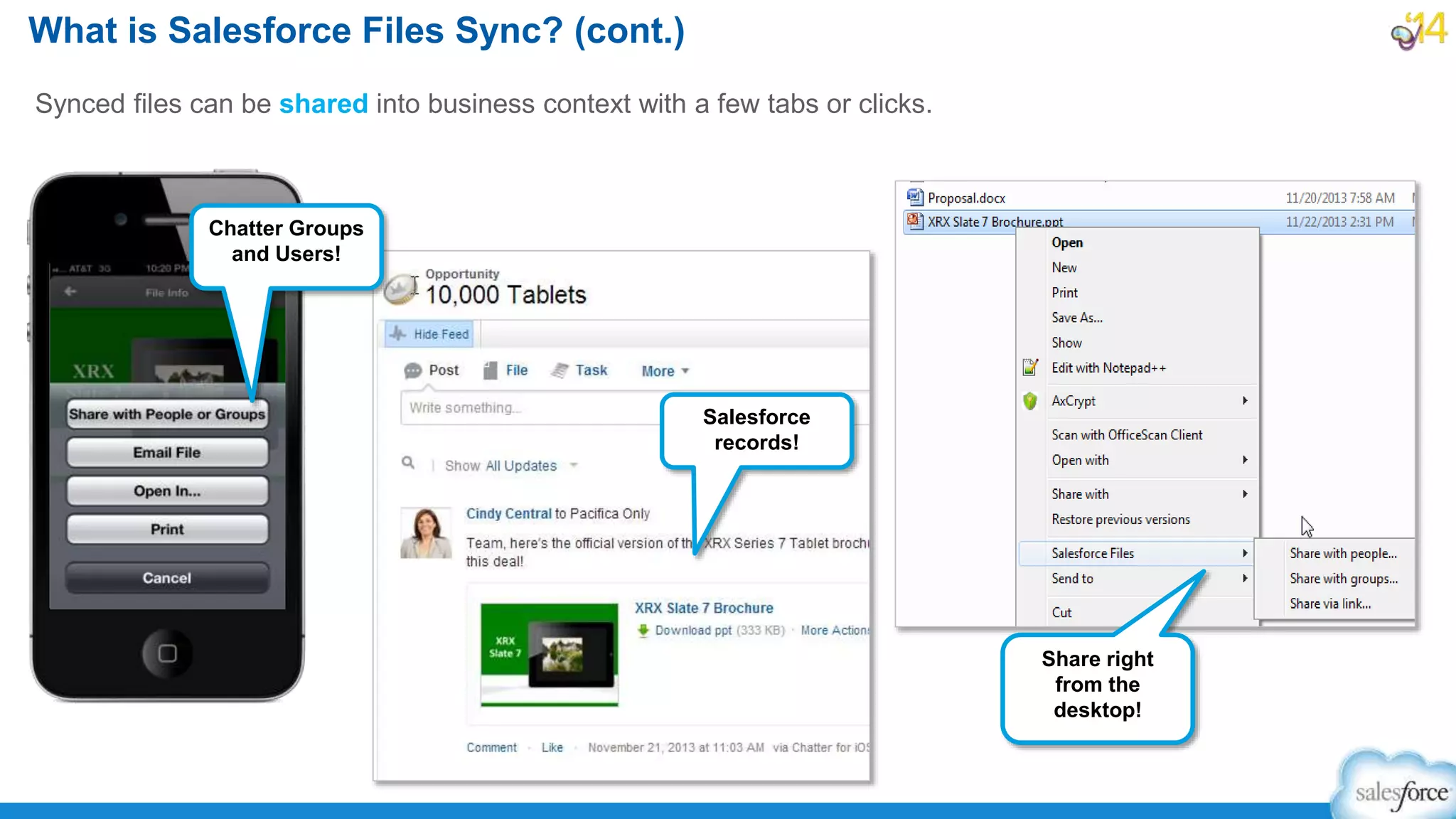Select the Post speech bubble icon
The image size is (1456, 819).
[x=412, y=370]
